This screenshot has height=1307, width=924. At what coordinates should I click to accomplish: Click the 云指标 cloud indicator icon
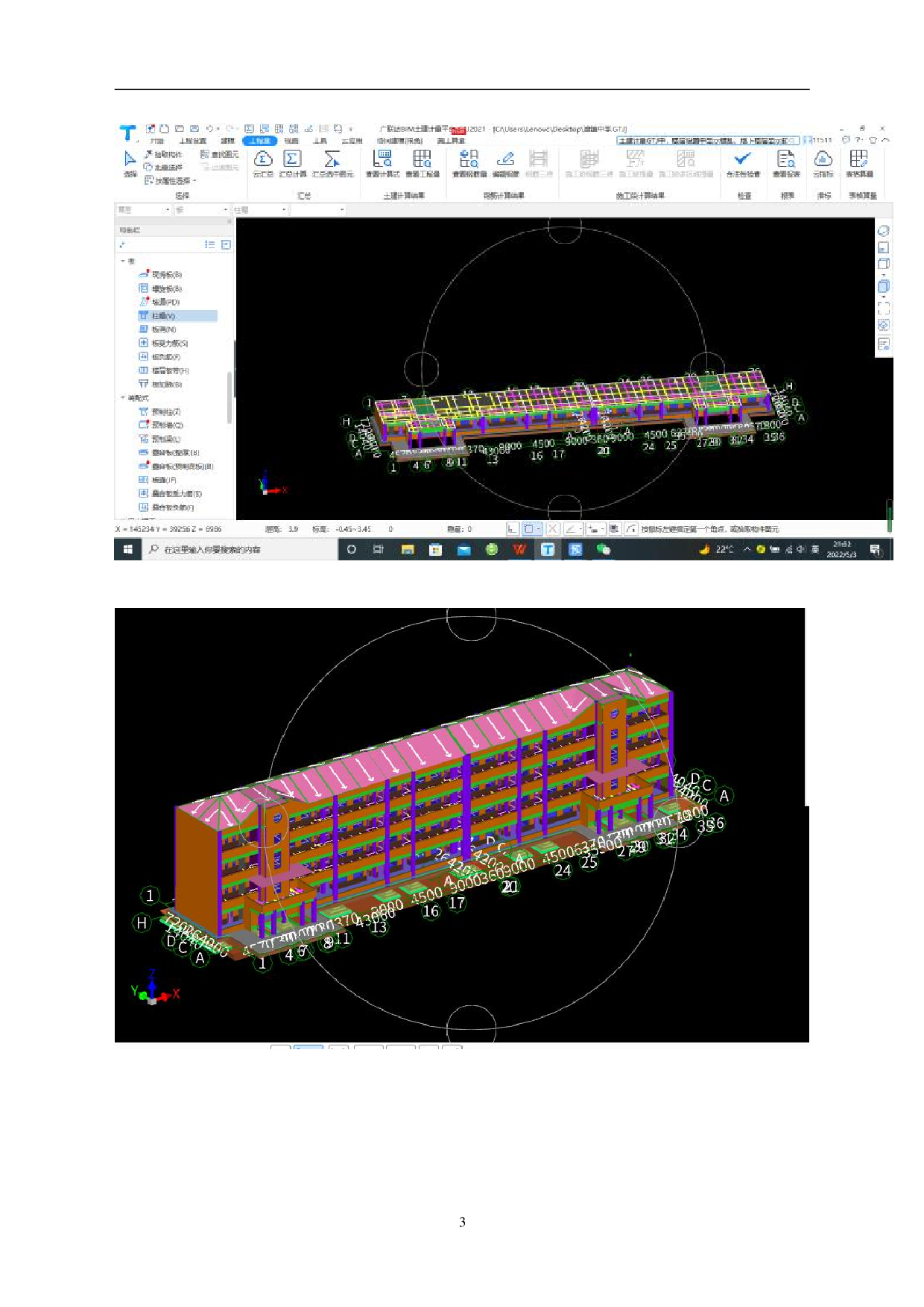(823, 159)
